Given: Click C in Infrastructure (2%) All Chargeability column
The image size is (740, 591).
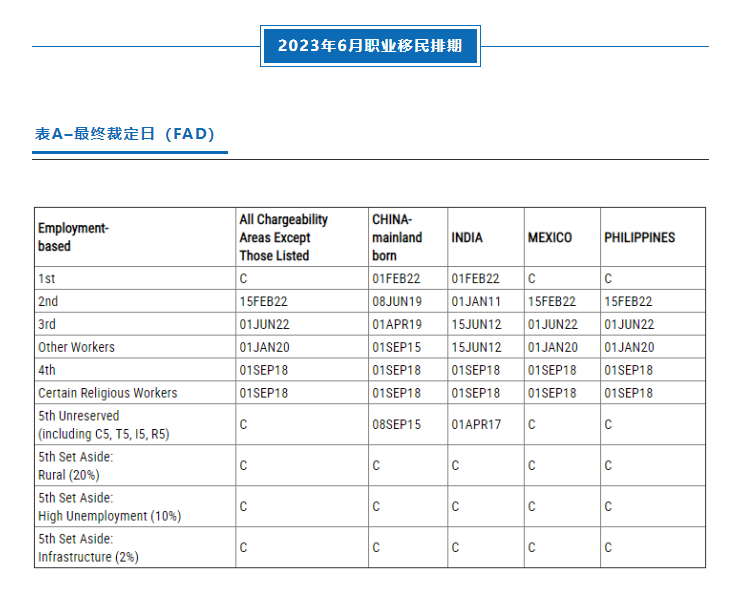Looking at the screenshot, I should coord(243,548).
